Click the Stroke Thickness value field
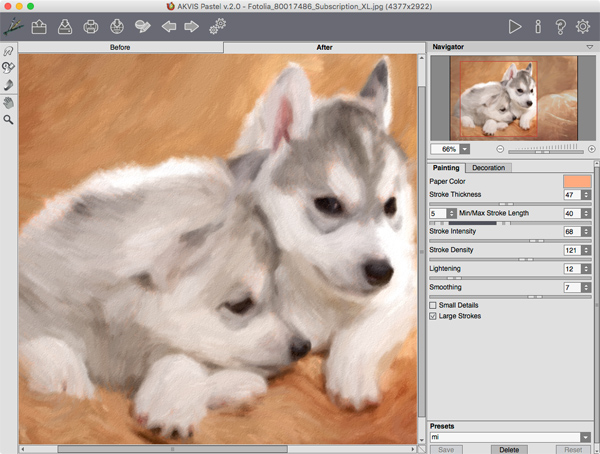The image size is (600, 454). (571, 195)
